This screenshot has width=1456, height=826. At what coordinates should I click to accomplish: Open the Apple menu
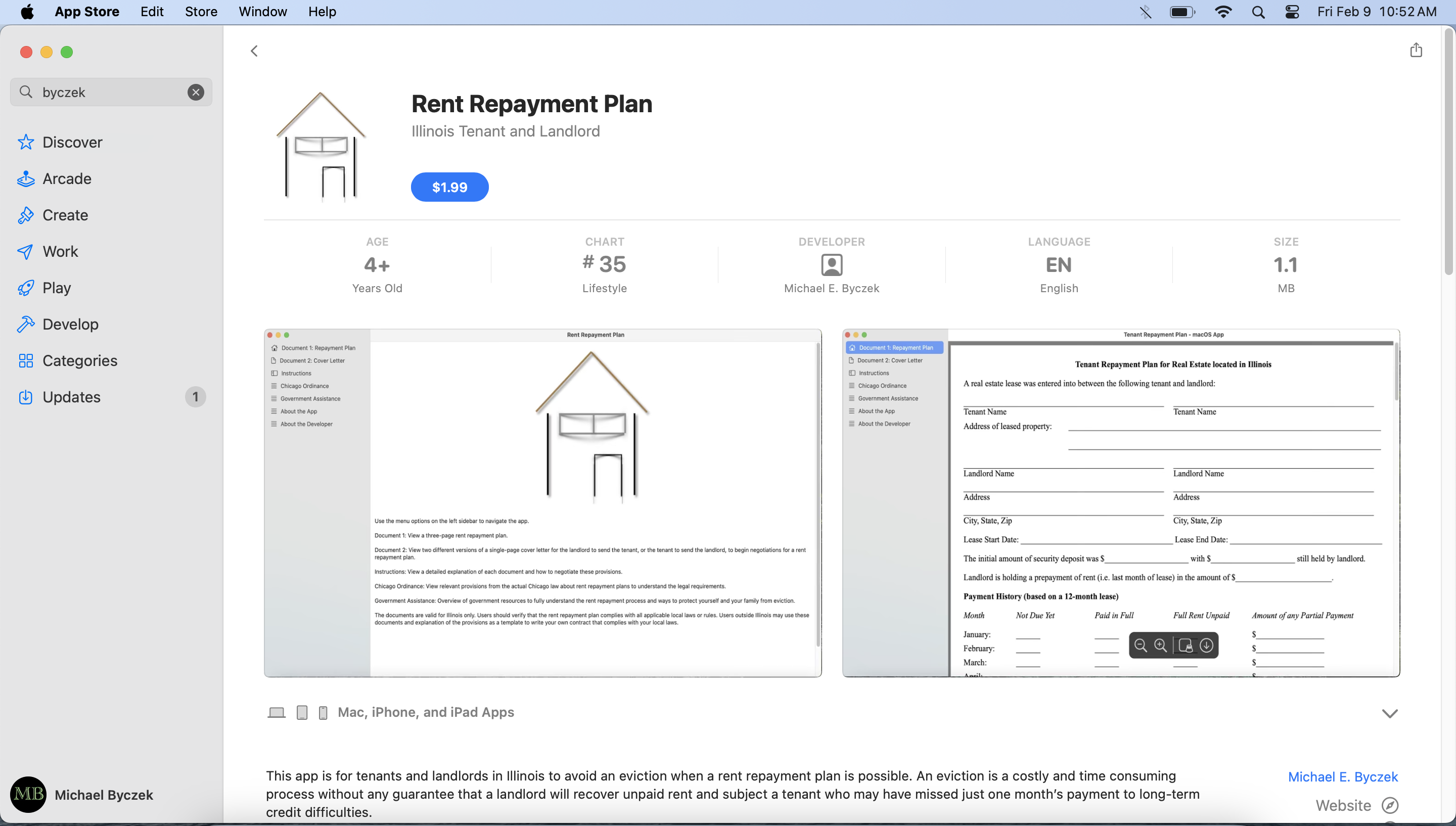click(27, 11)
